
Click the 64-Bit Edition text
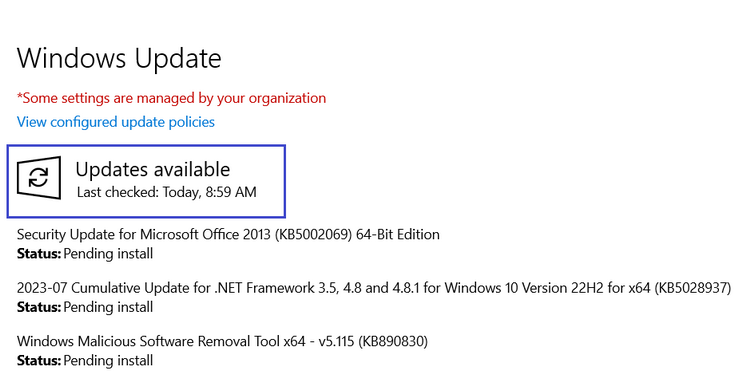point(398,234)
